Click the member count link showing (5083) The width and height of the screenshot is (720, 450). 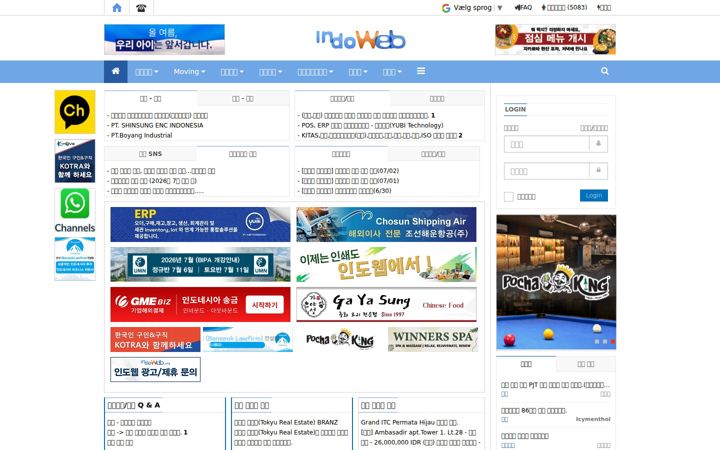click(564, 7)
